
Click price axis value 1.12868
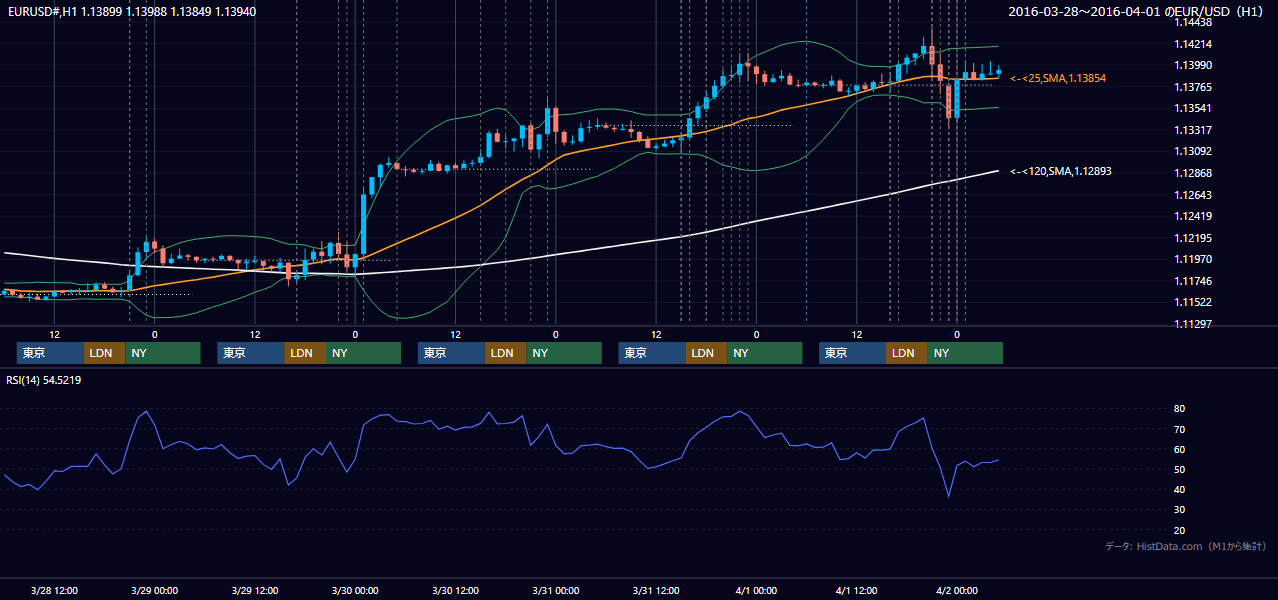click(x=1192, y=173)
